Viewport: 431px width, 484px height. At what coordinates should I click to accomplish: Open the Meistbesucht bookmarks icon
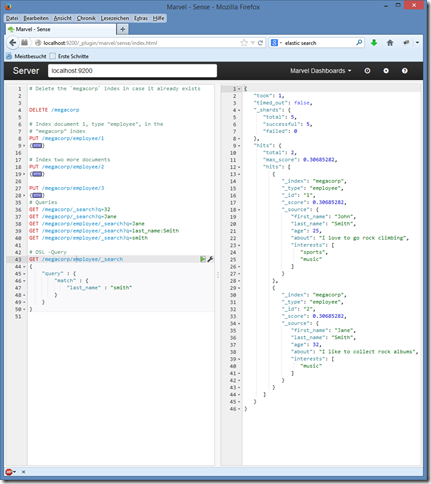tap(9, 56)
